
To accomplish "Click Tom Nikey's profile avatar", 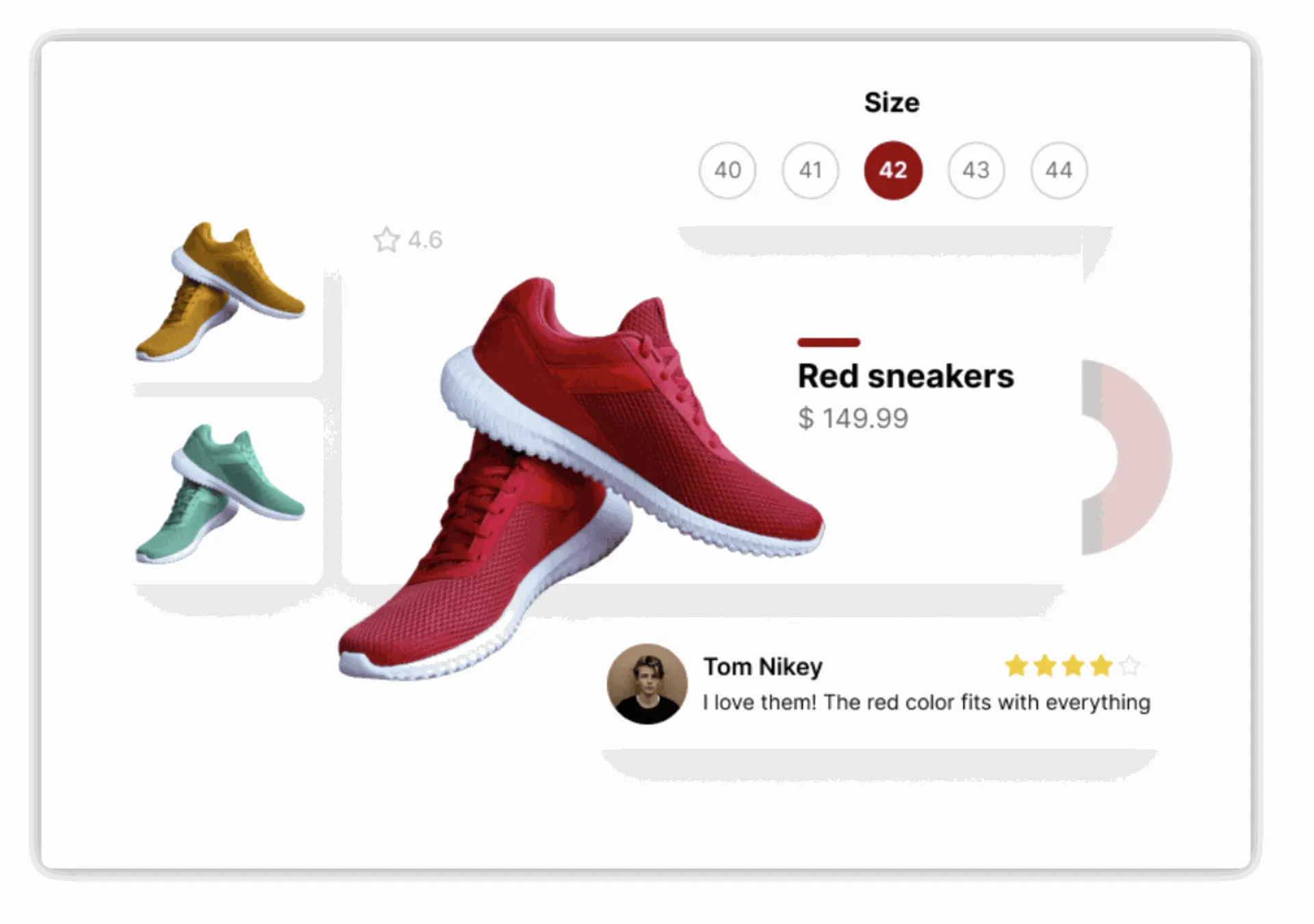I will [647, 684].
